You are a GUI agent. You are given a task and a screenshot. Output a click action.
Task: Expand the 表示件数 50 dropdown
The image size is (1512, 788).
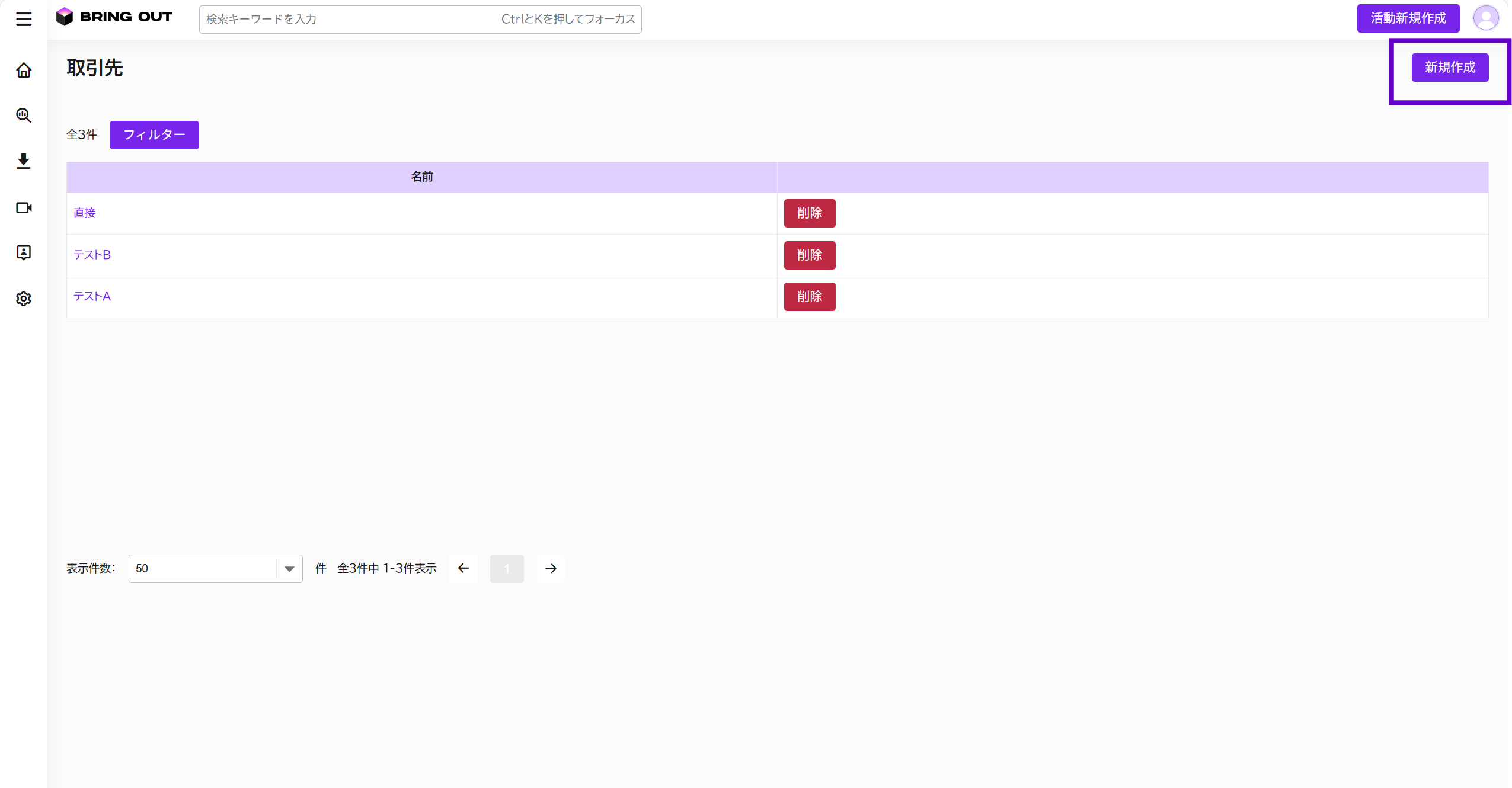[x=215, y=569]
